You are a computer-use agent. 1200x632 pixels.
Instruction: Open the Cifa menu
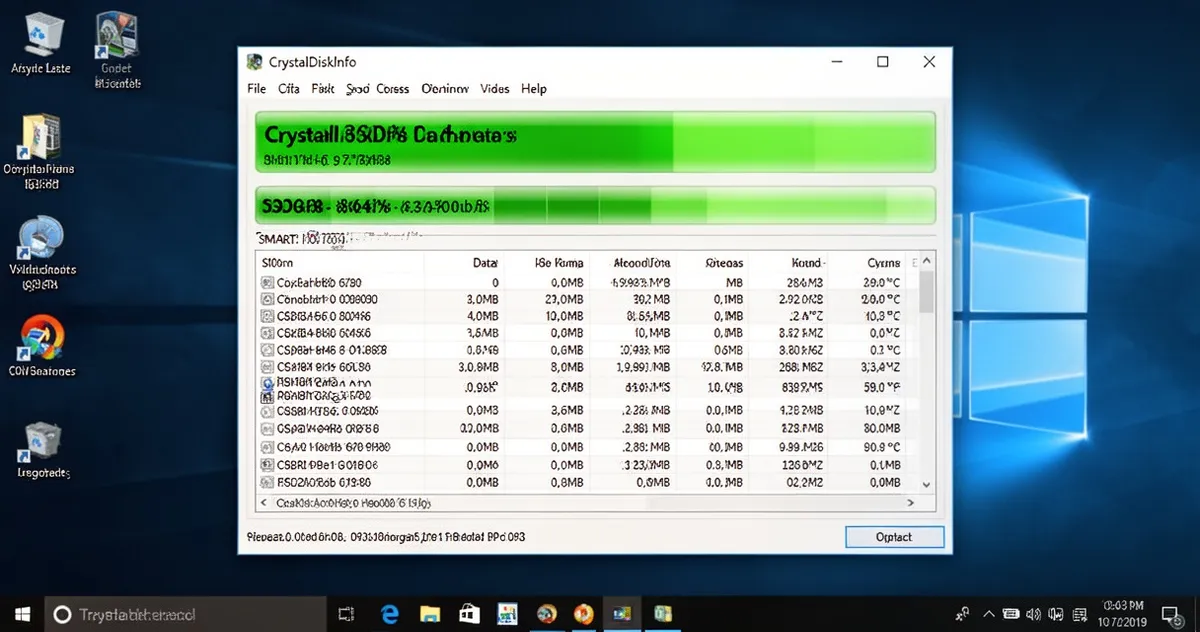tap(289, 89)
